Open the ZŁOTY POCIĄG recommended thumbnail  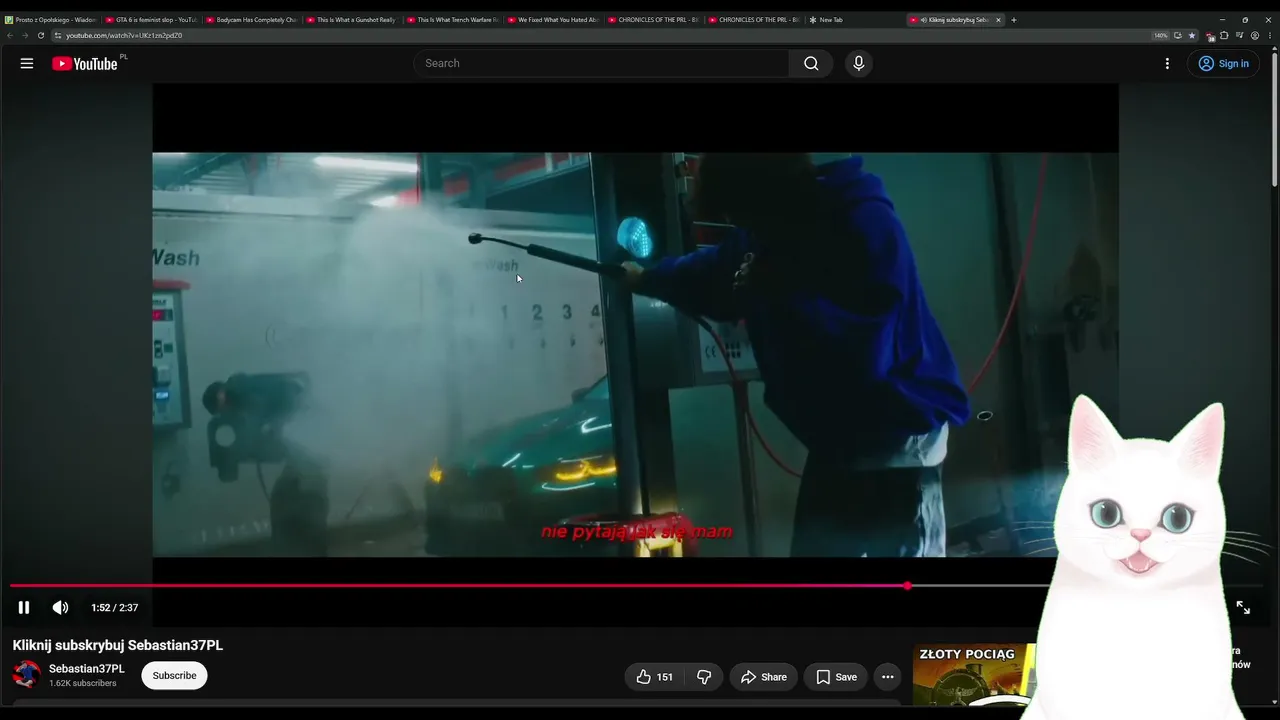point(973,675)
